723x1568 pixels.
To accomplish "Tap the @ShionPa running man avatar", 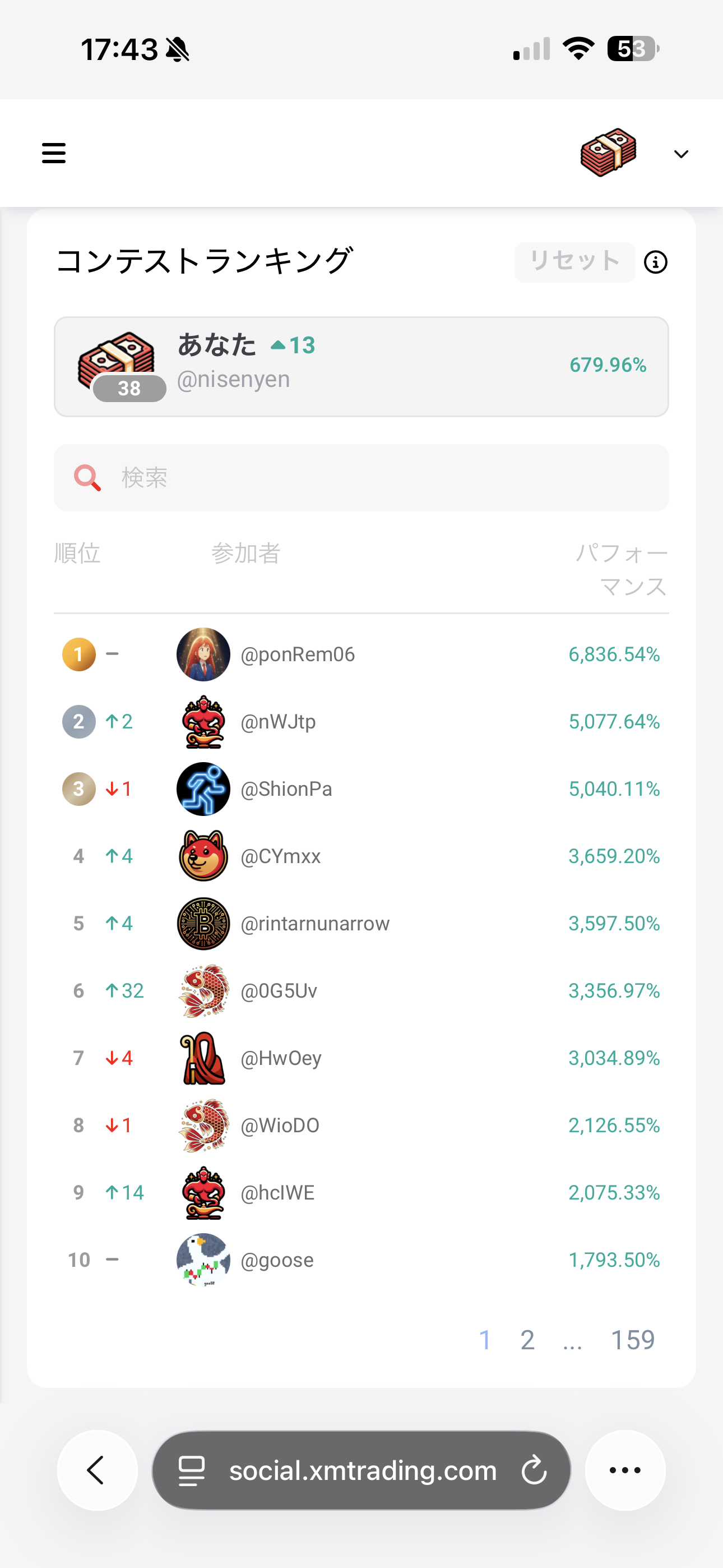I will click(203, 789).
